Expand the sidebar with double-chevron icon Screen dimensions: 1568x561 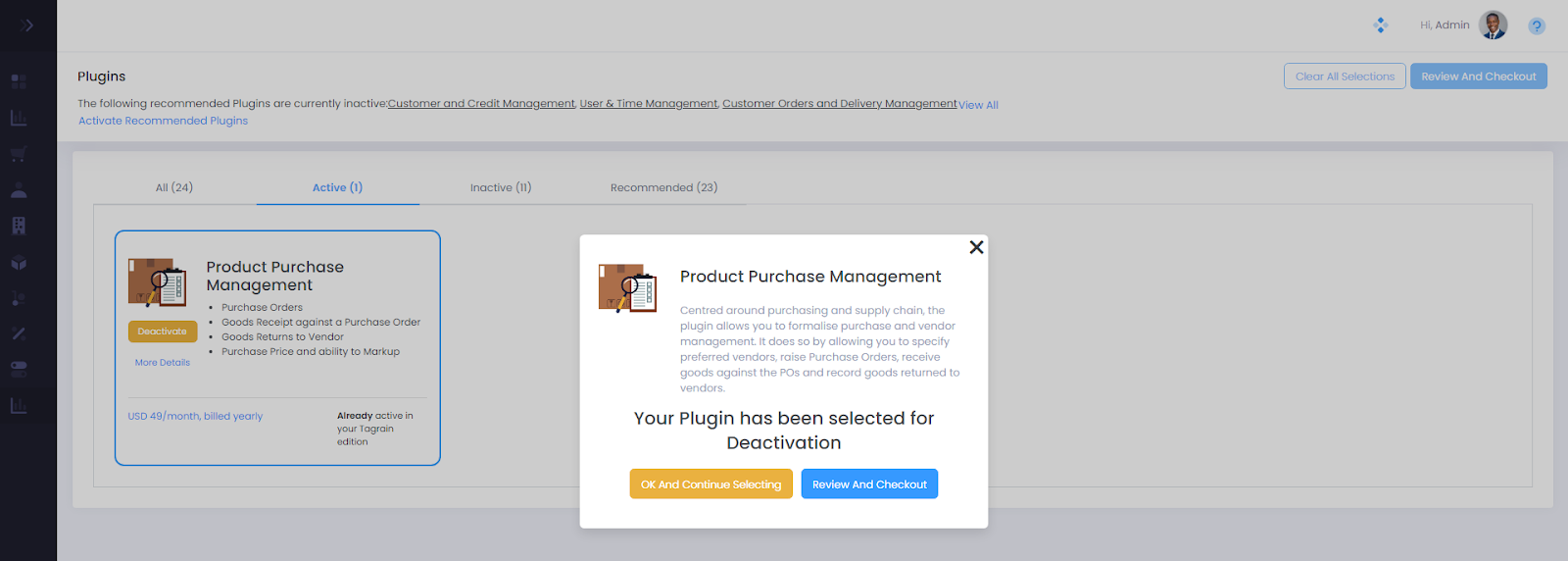(x=26, y=25)
